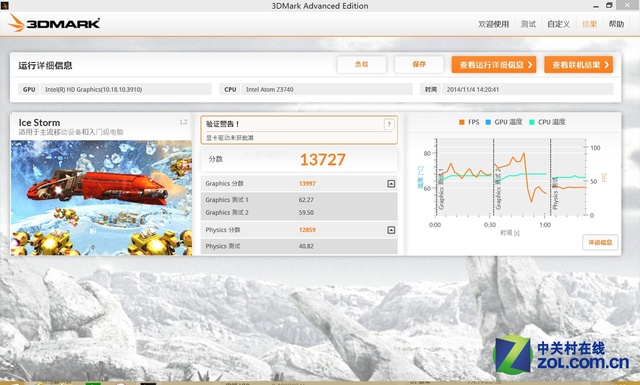
Task: Open the 自定义 custom tab
Action: [558, 24]
